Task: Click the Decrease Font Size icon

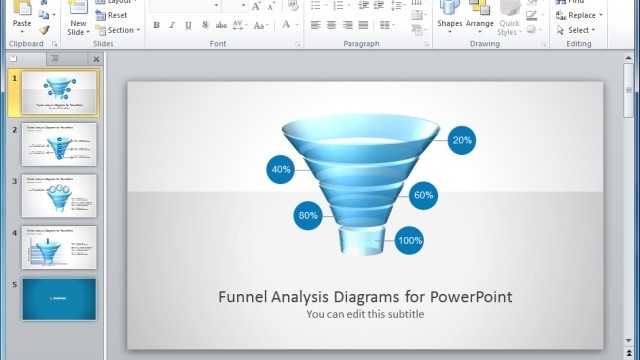Action: tap(271, 6)
